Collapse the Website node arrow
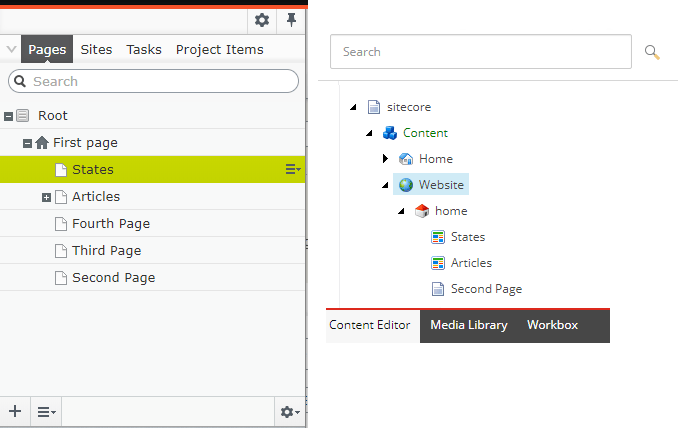The image size is (694, 428). 386,185
